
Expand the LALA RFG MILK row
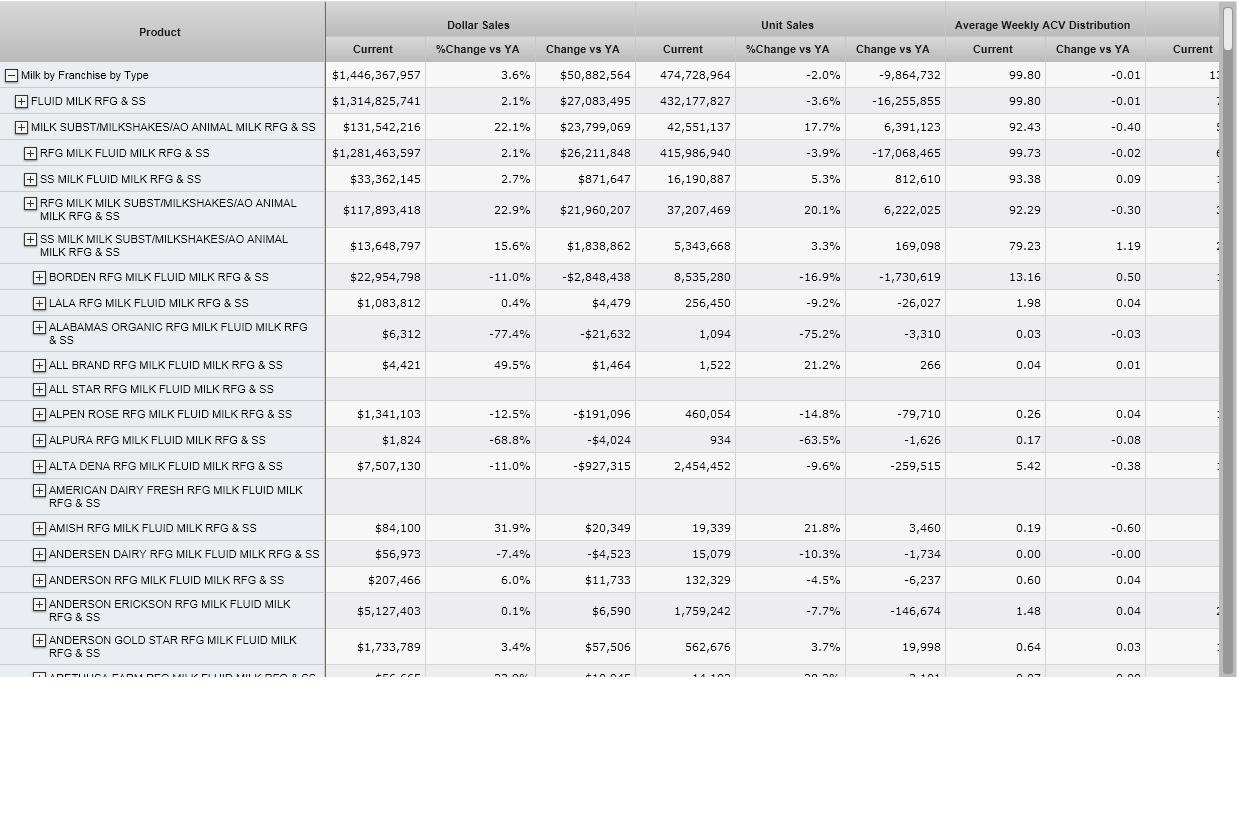pyautogui.click(x=39, y=304)
